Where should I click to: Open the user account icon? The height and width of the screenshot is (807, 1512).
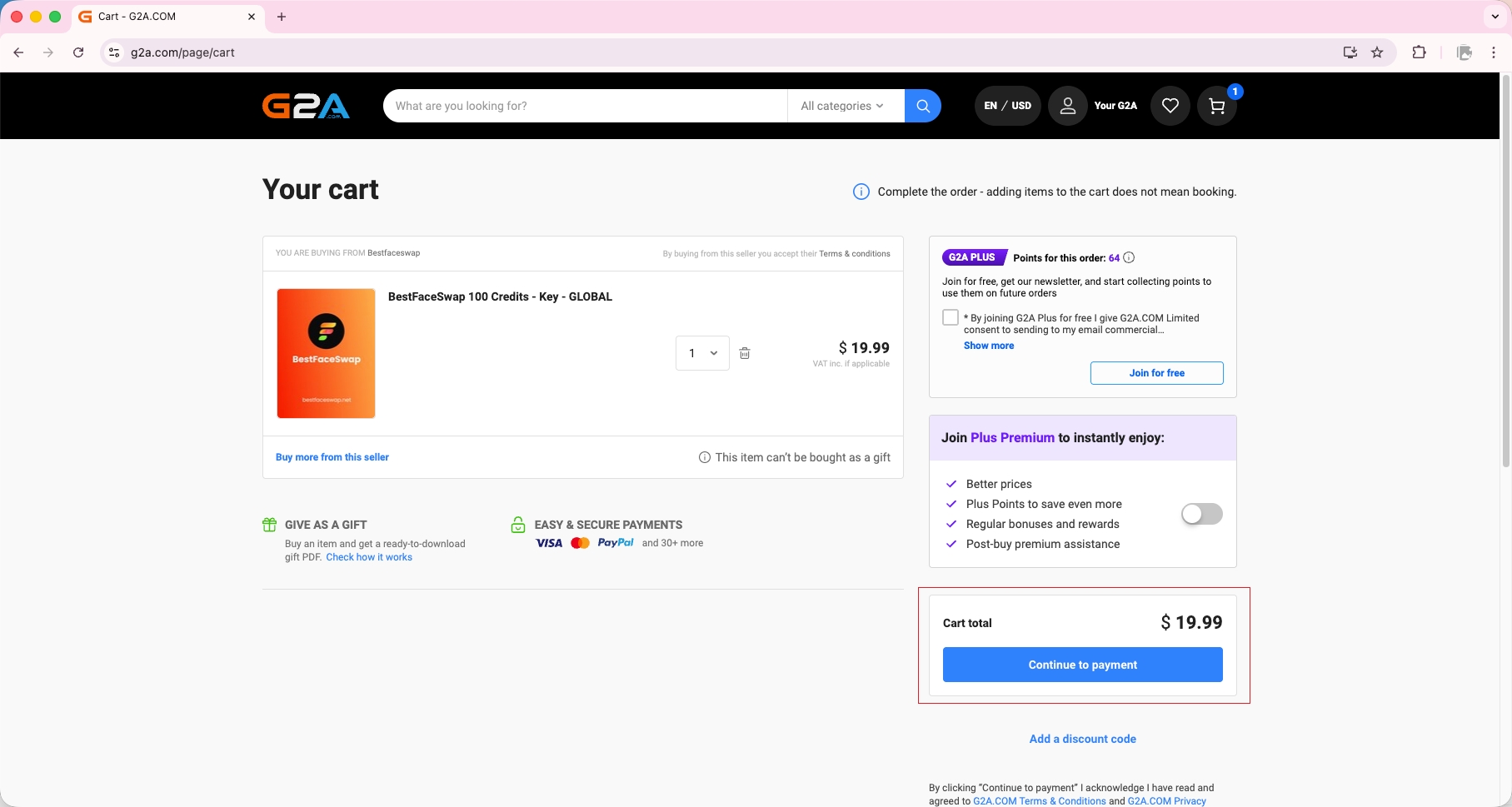click(x=1067, y=106)
